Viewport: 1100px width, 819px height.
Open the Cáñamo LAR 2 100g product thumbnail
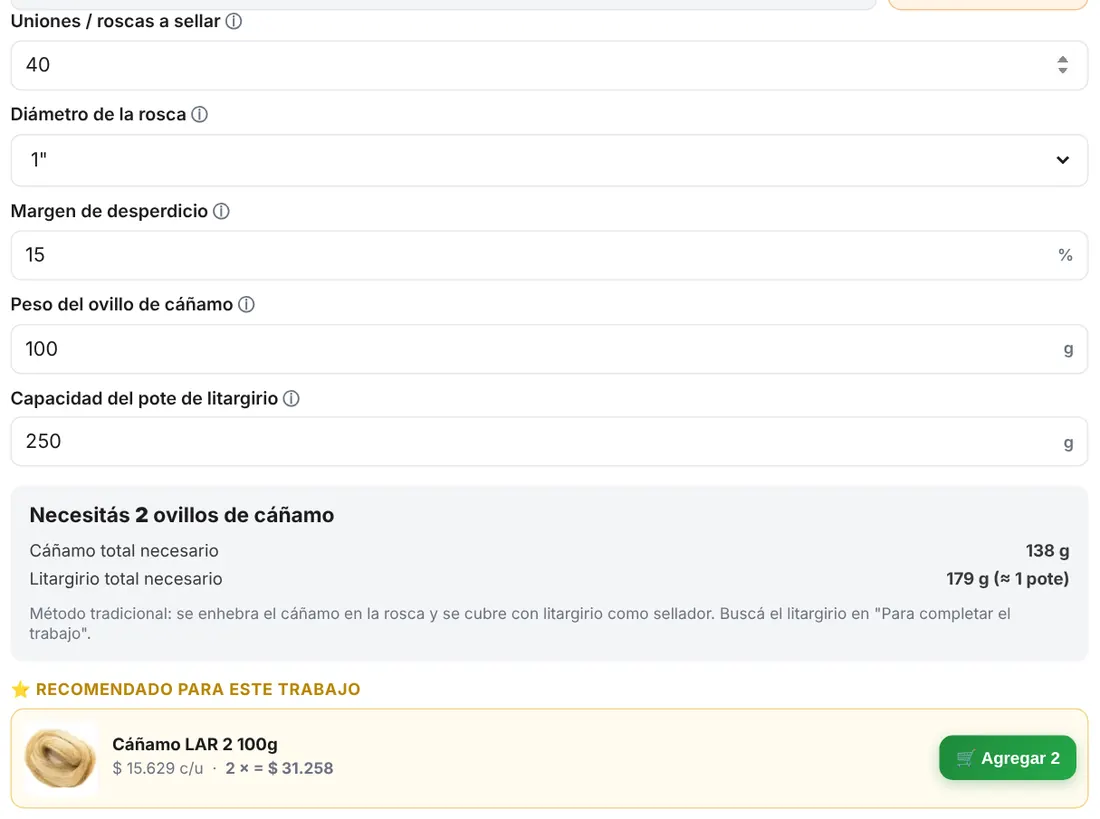(x=60, y=758)
